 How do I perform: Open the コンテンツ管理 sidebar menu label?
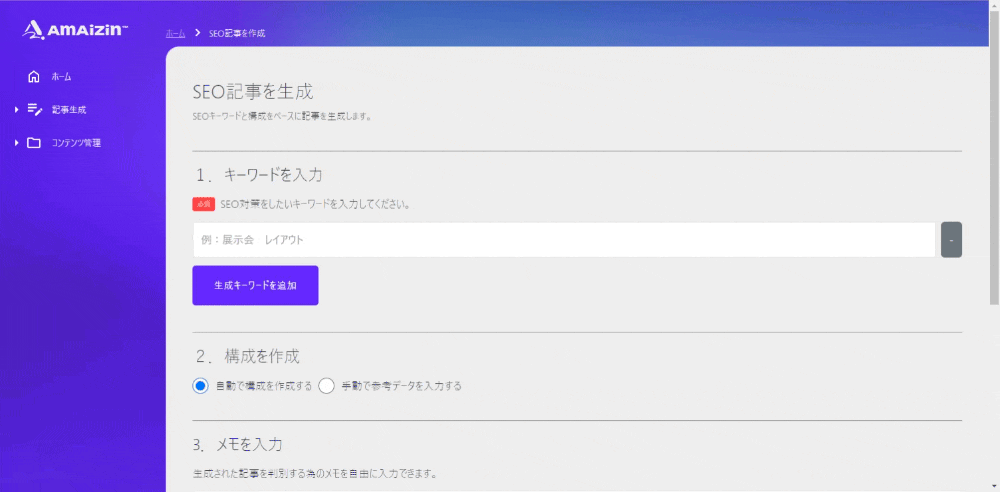76,142
